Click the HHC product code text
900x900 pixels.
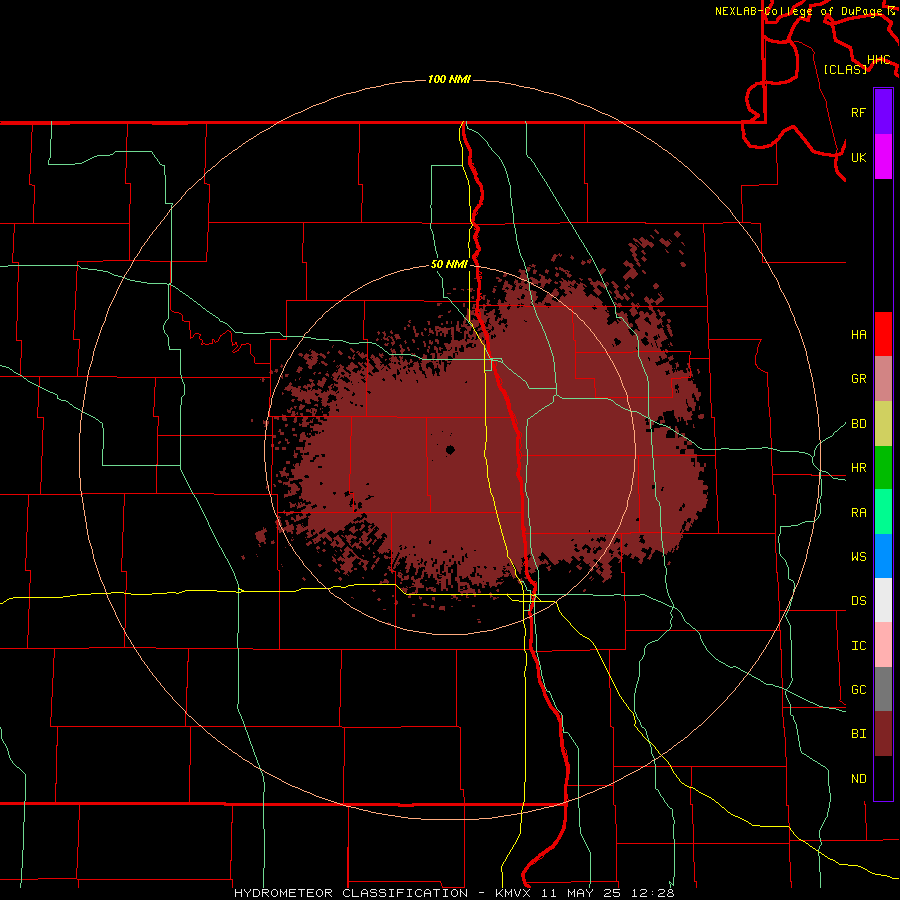[x=878, y=60]
